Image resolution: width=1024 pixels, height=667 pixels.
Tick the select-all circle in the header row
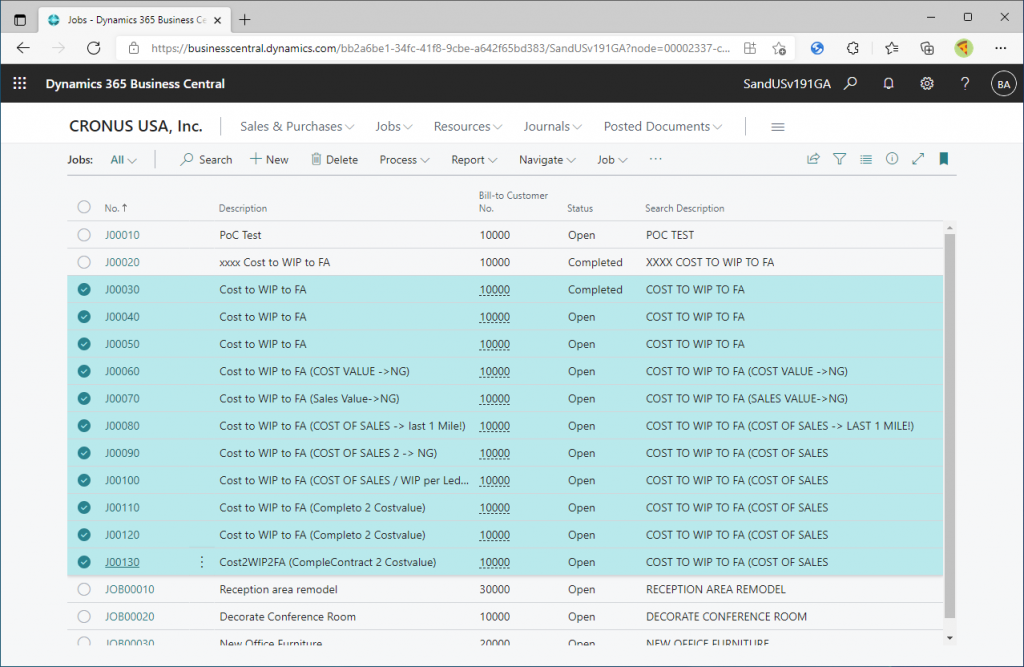click(84, 208)
